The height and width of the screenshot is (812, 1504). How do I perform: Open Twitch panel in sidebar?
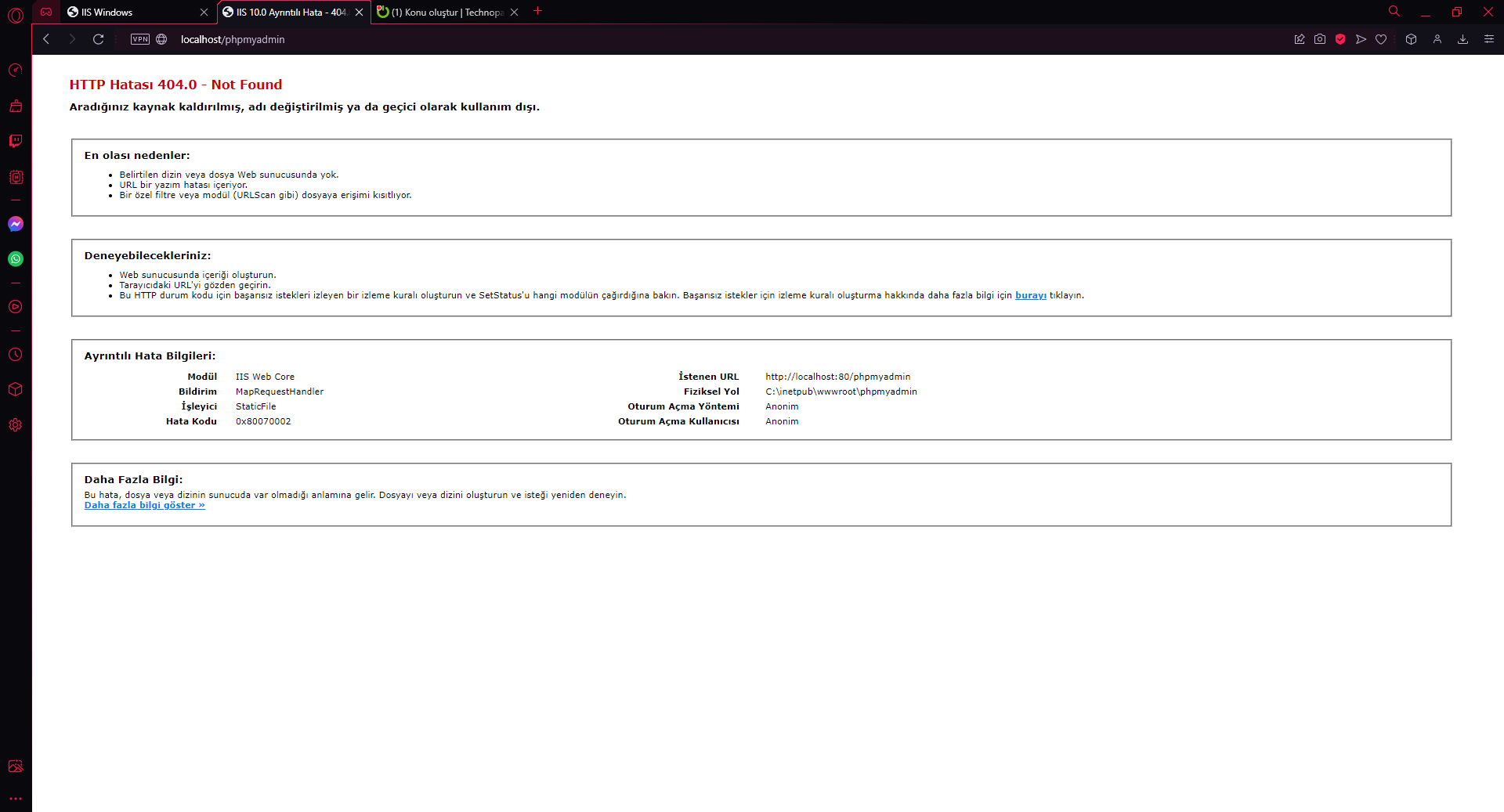click(16, 141)
